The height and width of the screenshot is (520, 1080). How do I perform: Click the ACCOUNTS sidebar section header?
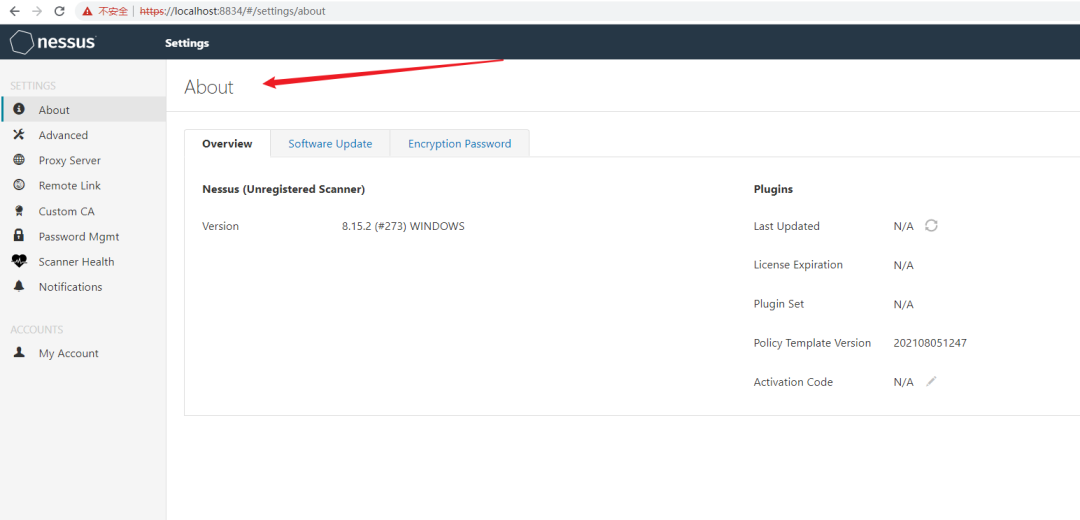(37, 329)
